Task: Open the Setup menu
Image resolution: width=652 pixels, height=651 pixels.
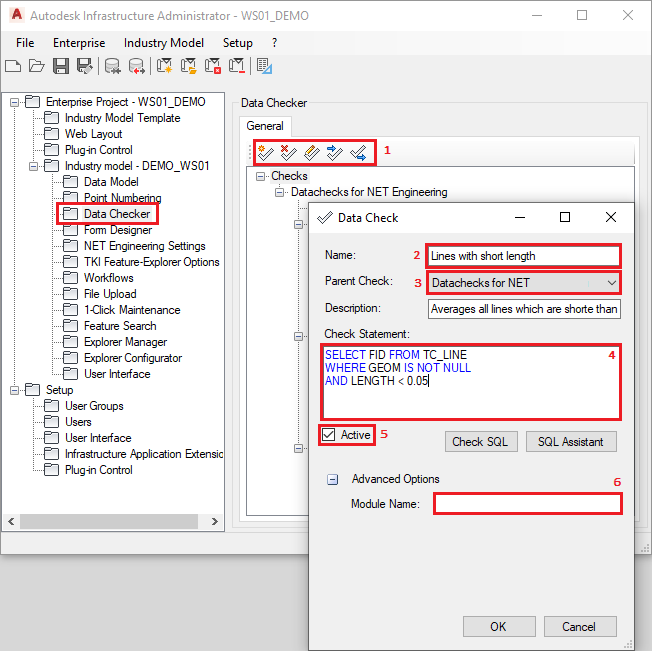Action: pos(237,43)
